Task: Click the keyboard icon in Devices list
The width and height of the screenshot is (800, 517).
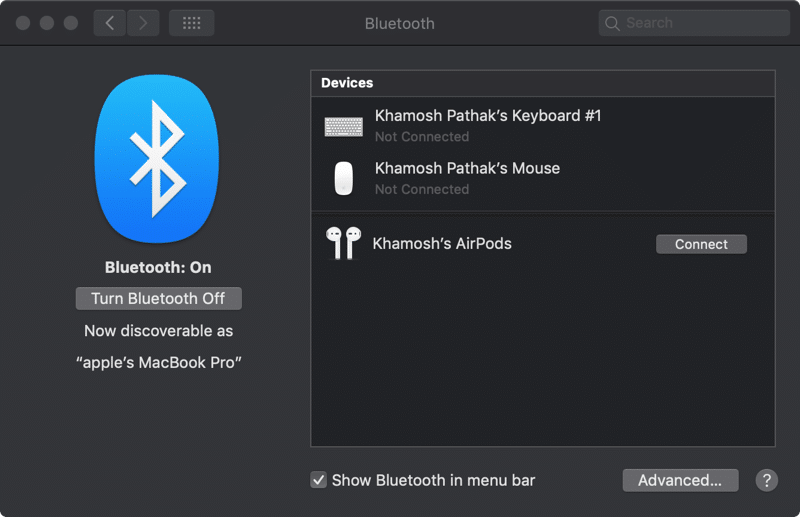Action: pos(344,127)
